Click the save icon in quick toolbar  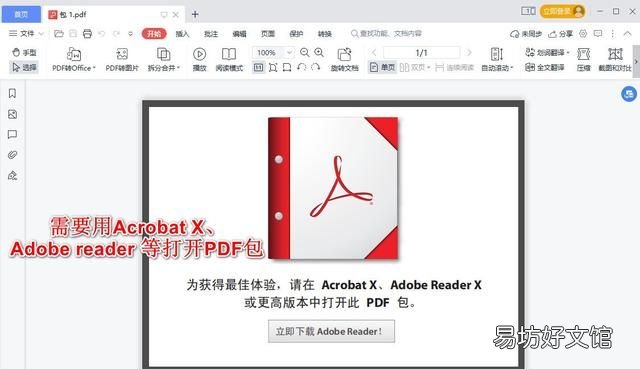click(x=73, y=33)
